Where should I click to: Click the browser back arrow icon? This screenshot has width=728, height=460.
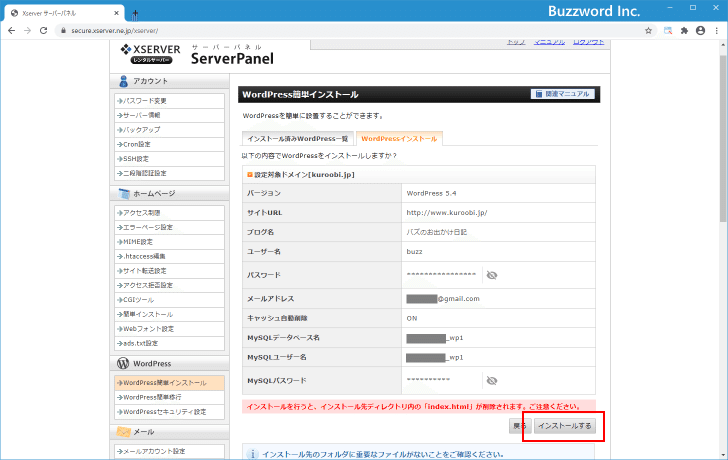point(12,31)
